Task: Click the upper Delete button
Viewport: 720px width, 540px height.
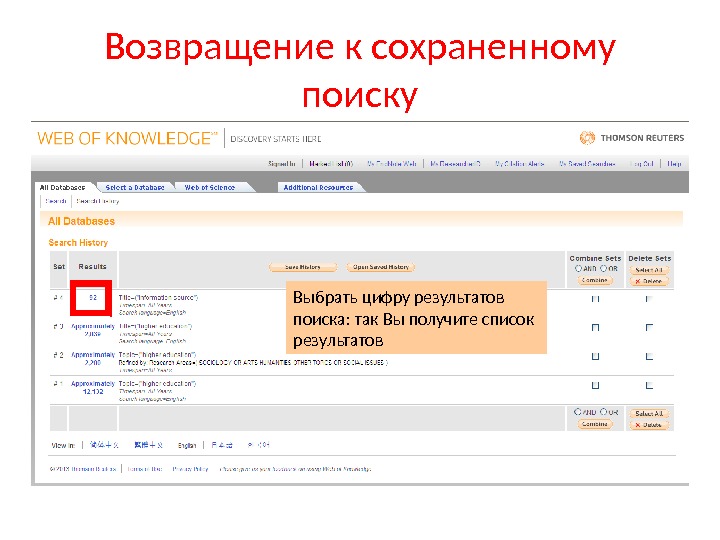Action: point(649,281)
